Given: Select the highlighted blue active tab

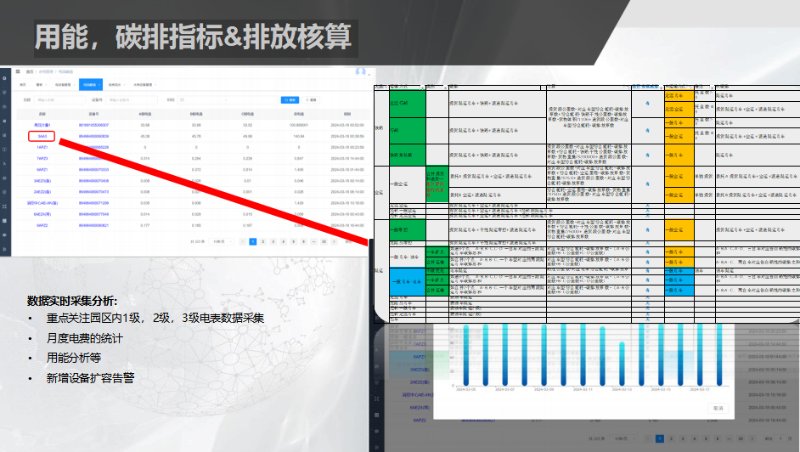Looking at the screenshot, I should point(89,85).
